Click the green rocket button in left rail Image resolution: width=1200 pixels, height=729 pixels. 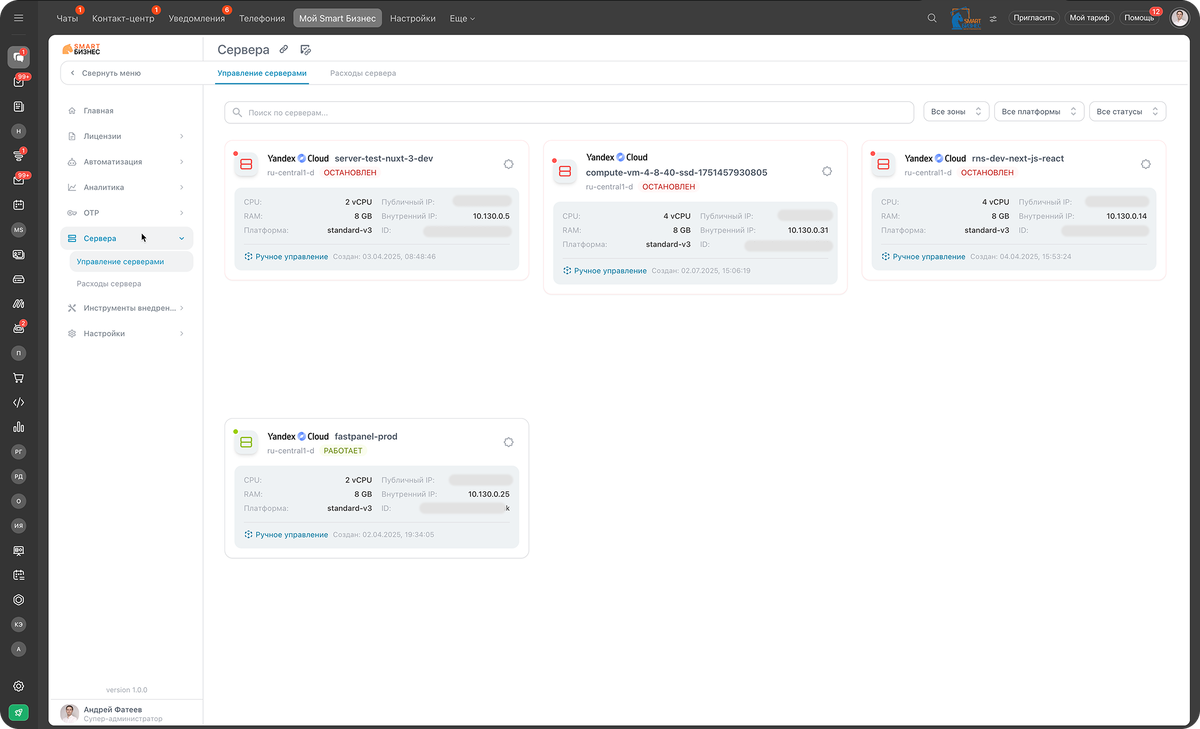(18, 713)
